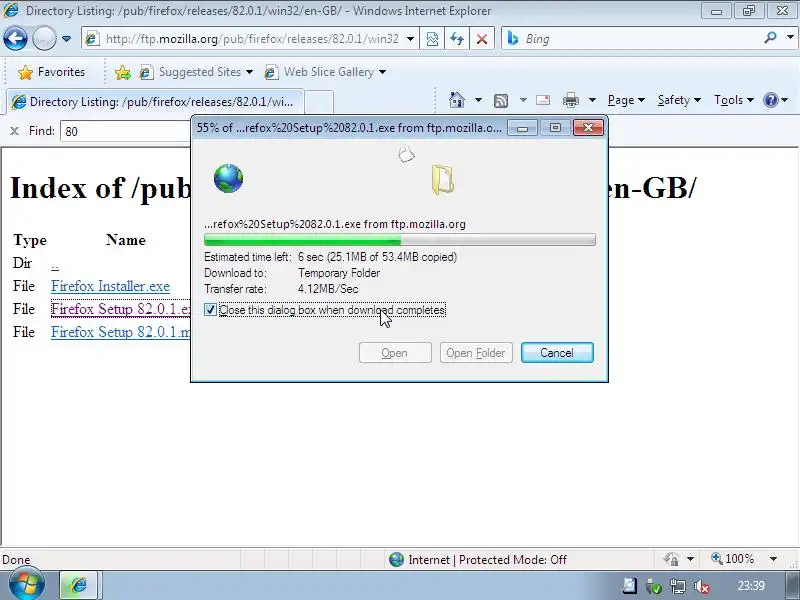
Task: Click the muted volume tray icon
Action: (x=702, y=587)
